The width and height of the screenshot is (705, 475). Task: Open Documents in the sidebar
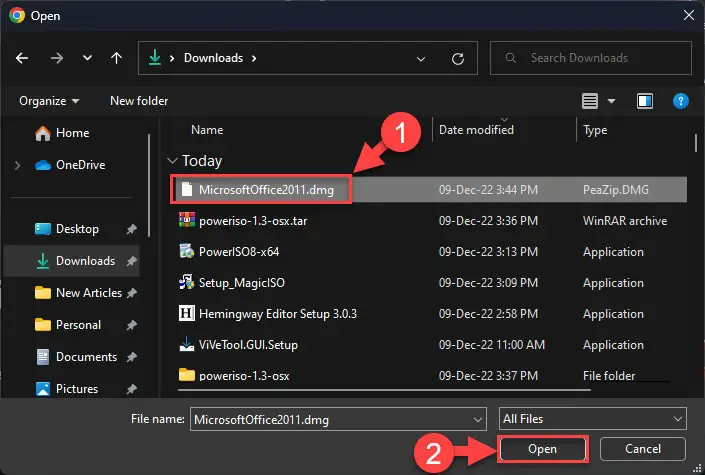76,357
